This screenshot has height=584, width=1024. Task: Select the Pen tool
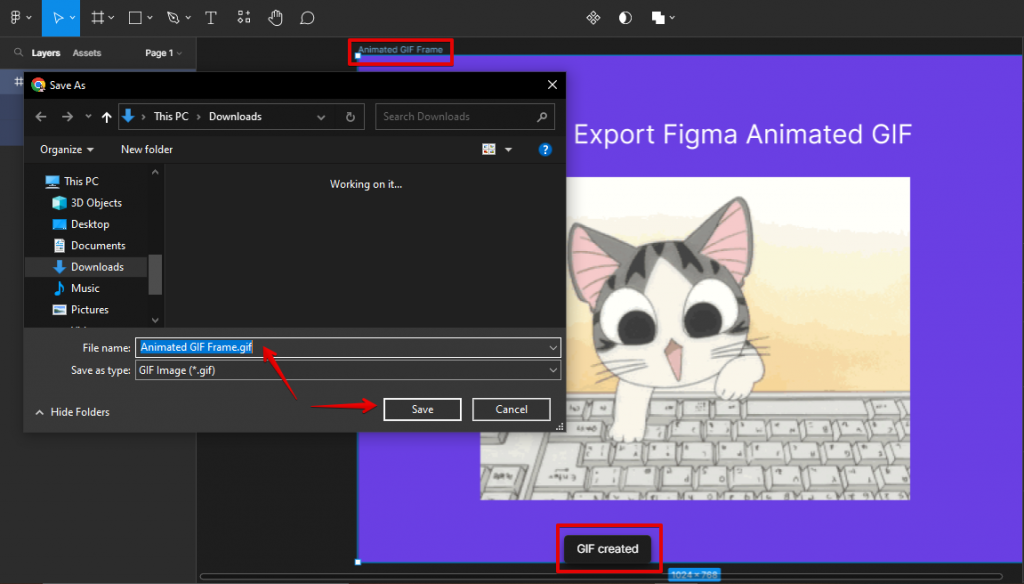tap(173, 18)
